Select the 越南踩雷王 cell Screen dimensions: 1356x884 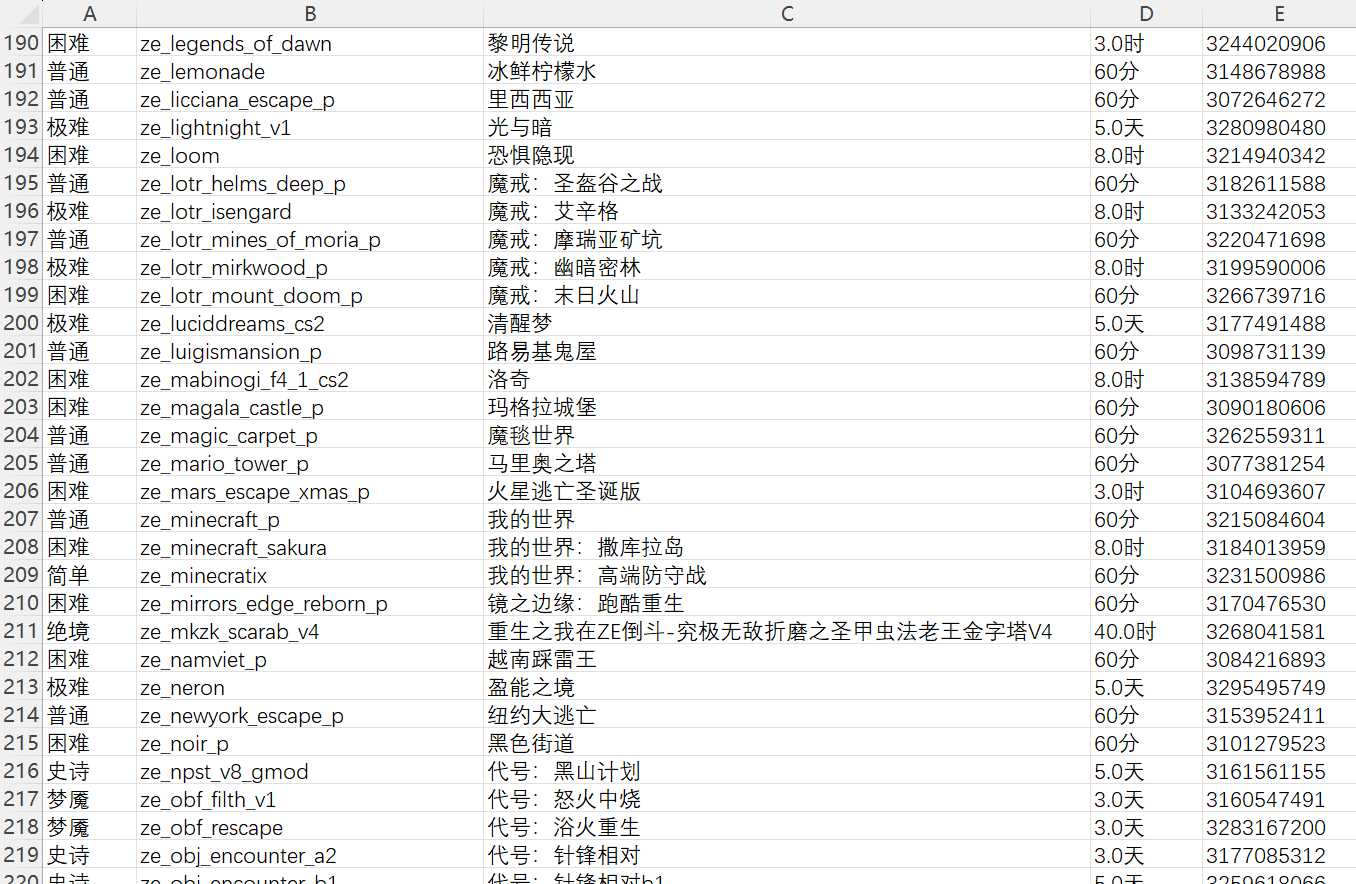tap(787, 660)
